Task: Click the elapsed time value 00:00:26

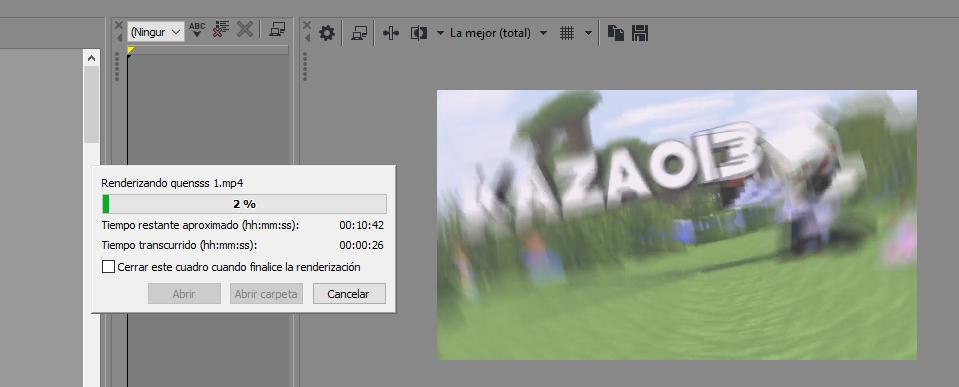Action: coord(361,245)
